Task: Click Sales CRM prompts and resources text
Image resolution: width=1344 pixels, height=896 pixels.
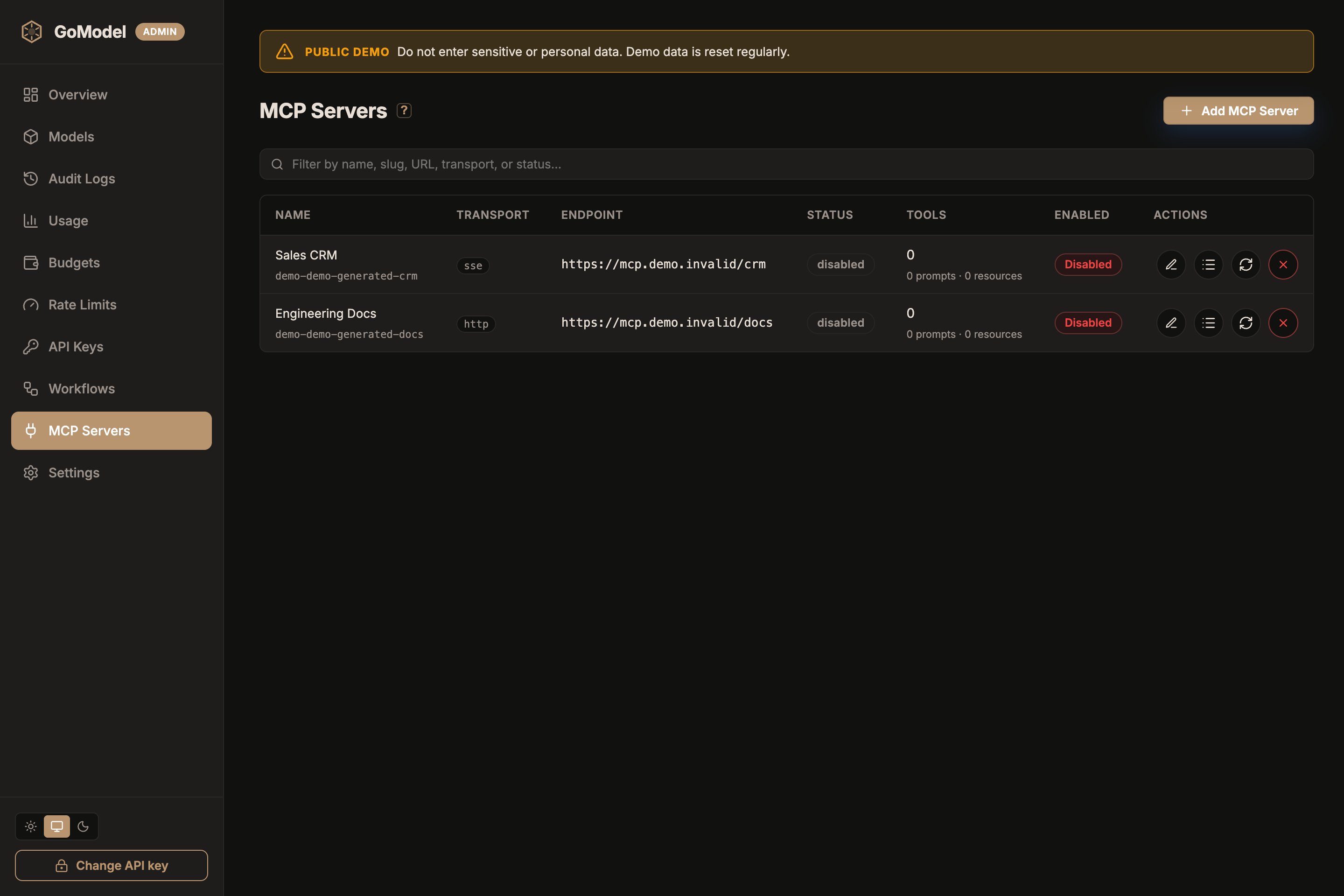Action: coord(964,276)
